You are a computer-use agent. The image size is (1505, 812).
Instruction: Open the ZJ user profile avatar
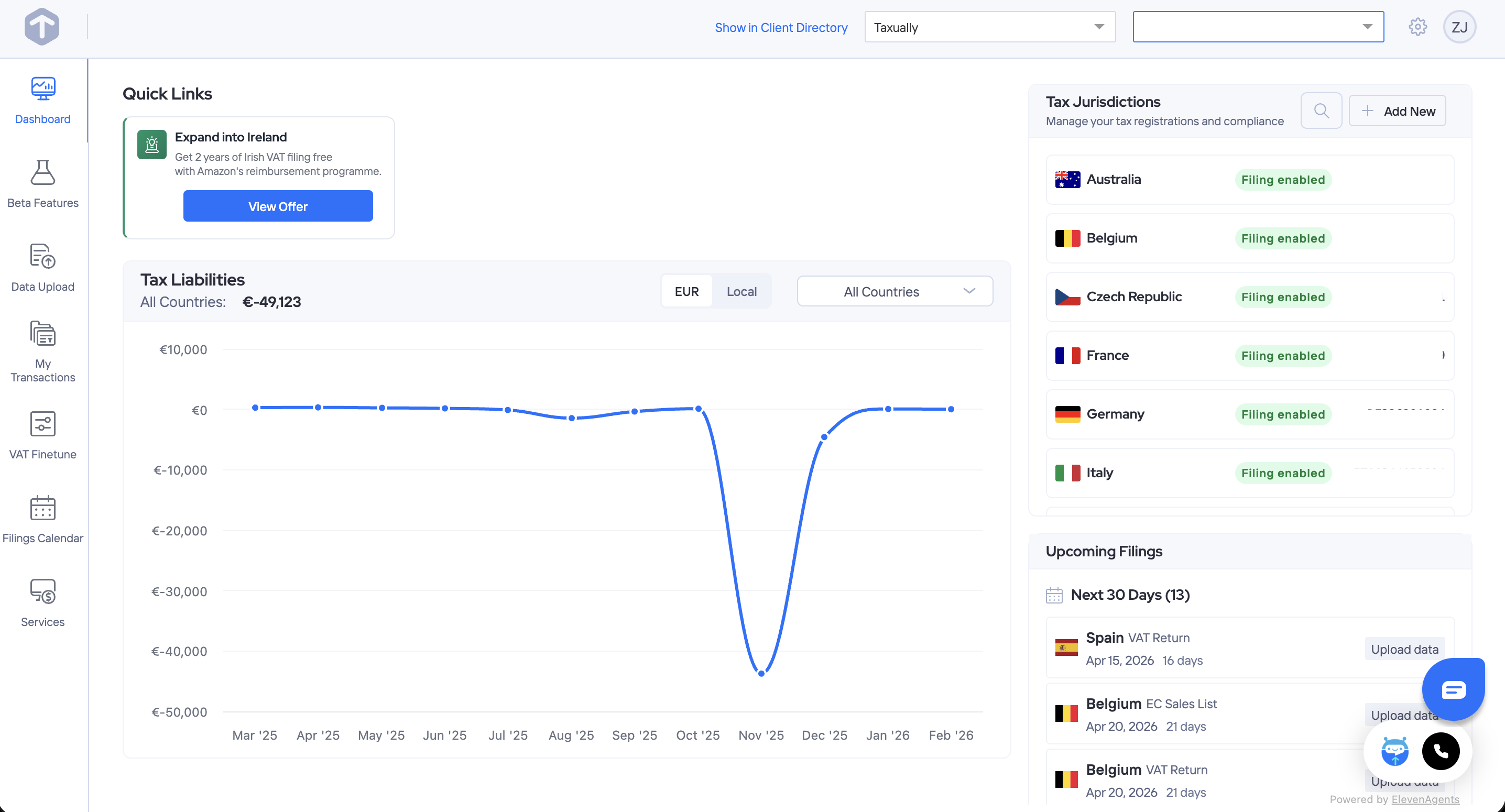(1460, 26)
